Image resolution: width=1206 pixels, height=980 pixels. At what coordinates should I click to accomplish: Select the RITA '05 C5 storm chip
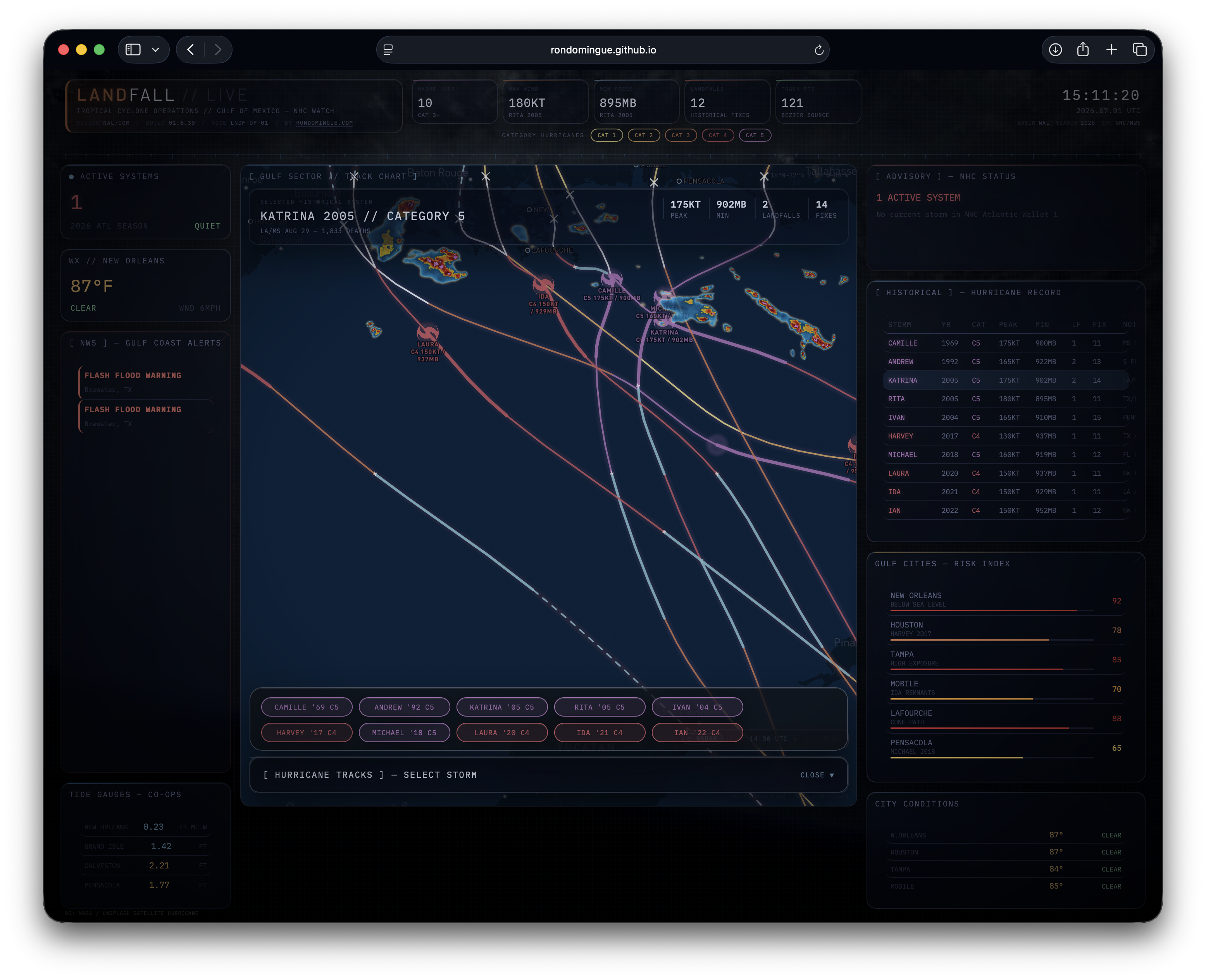(600, 707)
